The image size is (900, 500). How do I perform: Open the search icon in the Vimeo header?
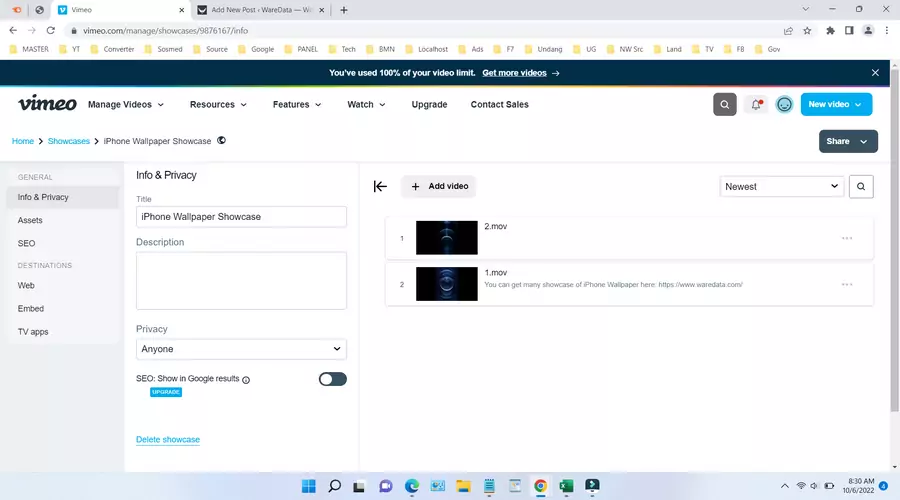(724, 104)
